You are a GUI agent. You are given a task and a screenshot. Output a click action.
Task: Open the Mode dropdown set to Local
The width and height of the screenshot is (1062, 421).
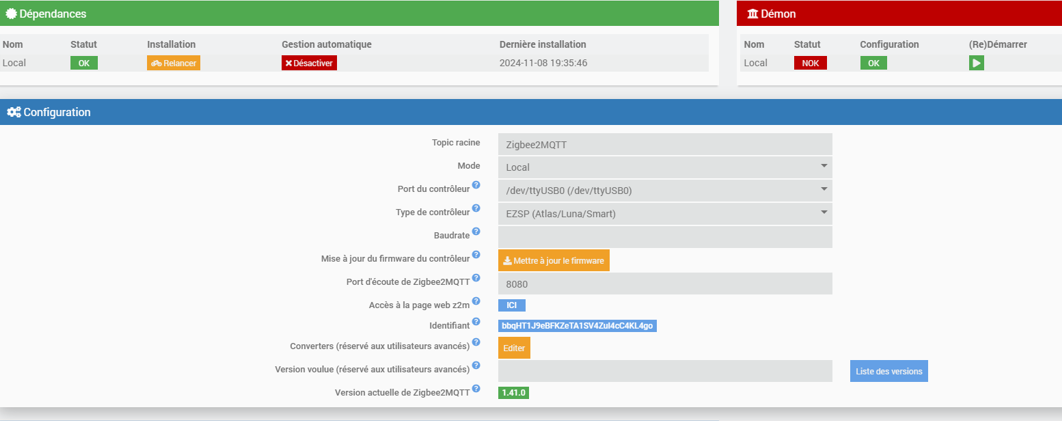(665, 167)
